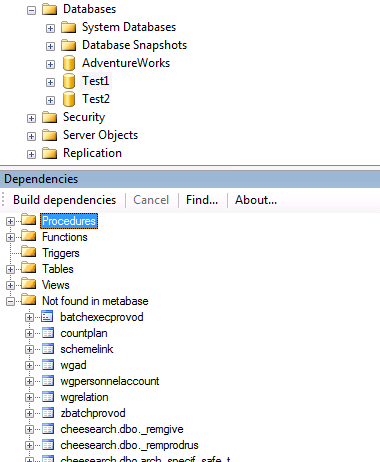Click the System Databases folder icon
The height and width of the screenshot is (462, 380).
tap(69, 27)
